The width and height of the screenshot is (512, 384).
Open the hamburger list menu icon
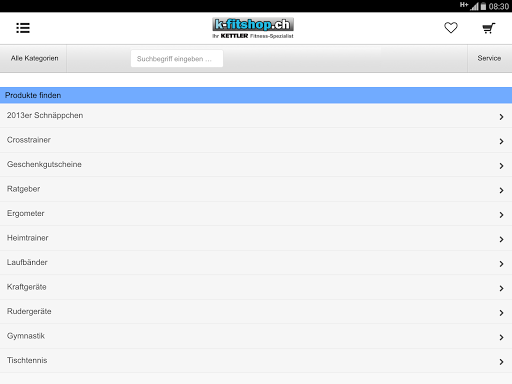(23, 28)
